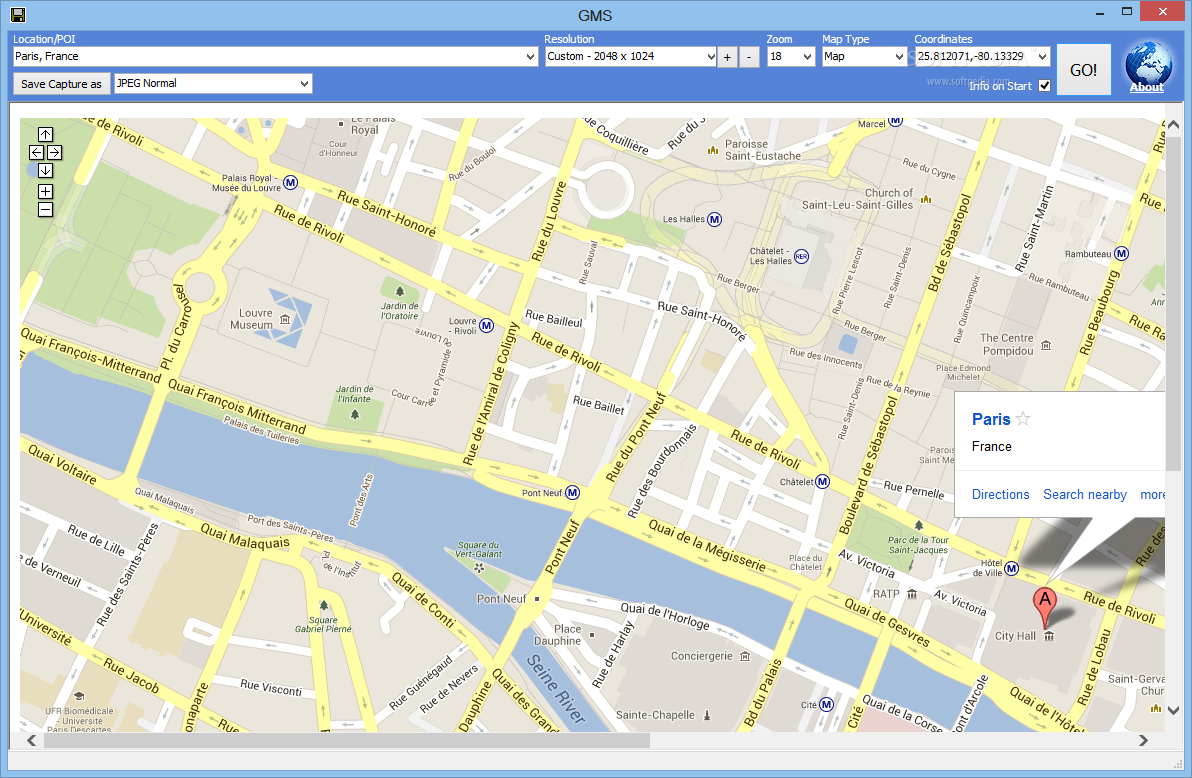Viewport: 1192px width, 778px height.
Task: Decrease resolution with the - button
Action: (749, 57)
